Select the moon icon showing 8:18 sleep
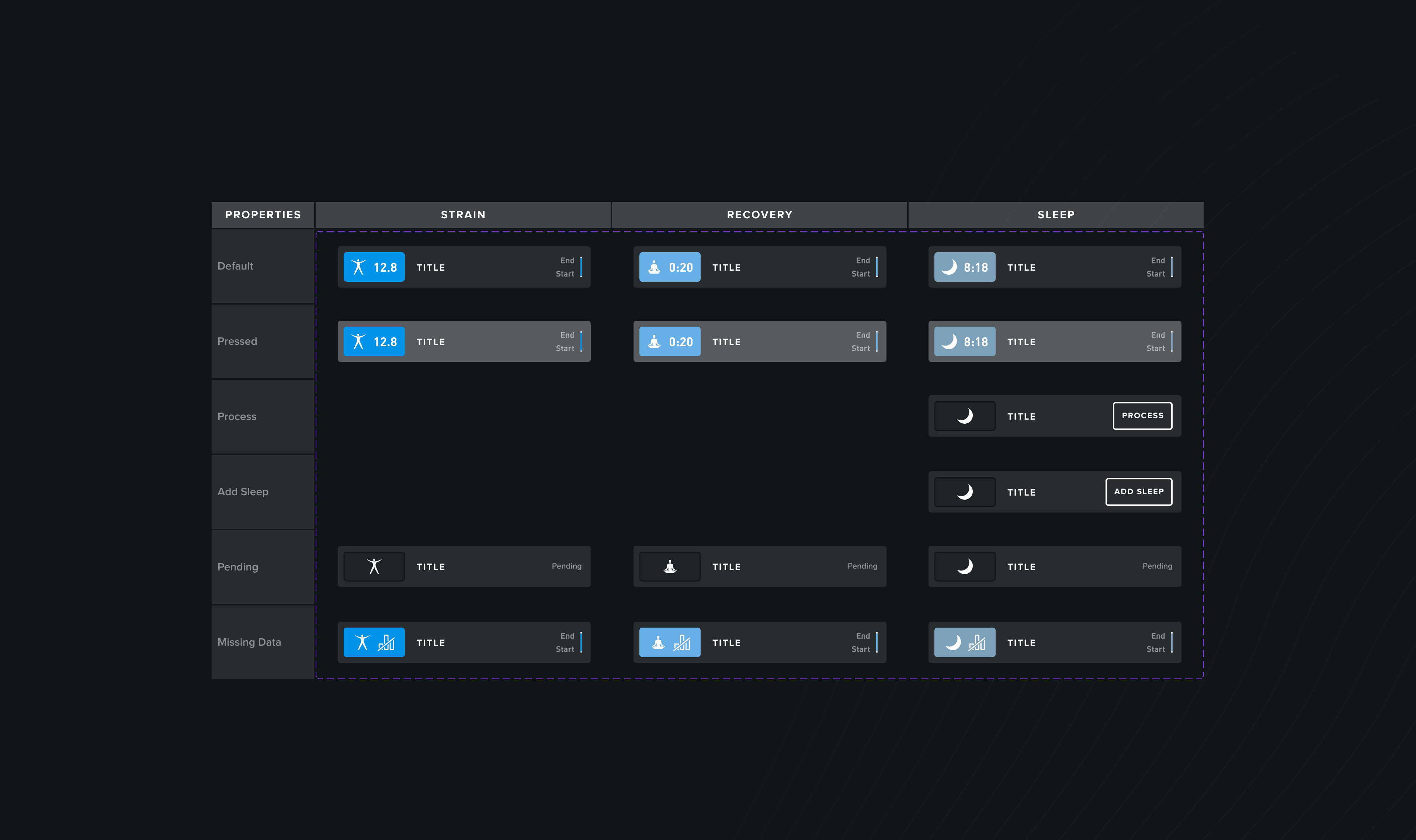1416x840 pixels. pos(949,267)
